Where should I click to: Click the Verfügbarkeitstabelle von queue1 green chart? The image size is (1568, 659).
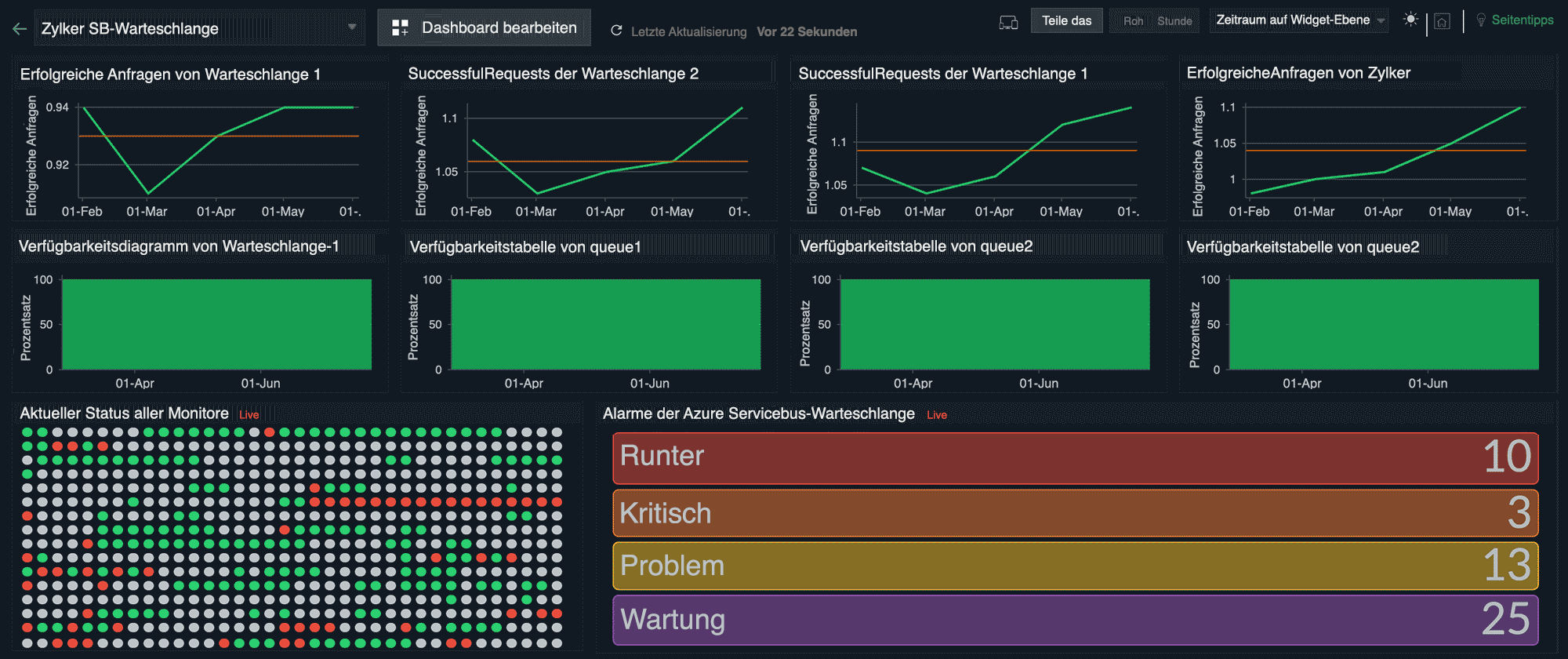point(605,324)
